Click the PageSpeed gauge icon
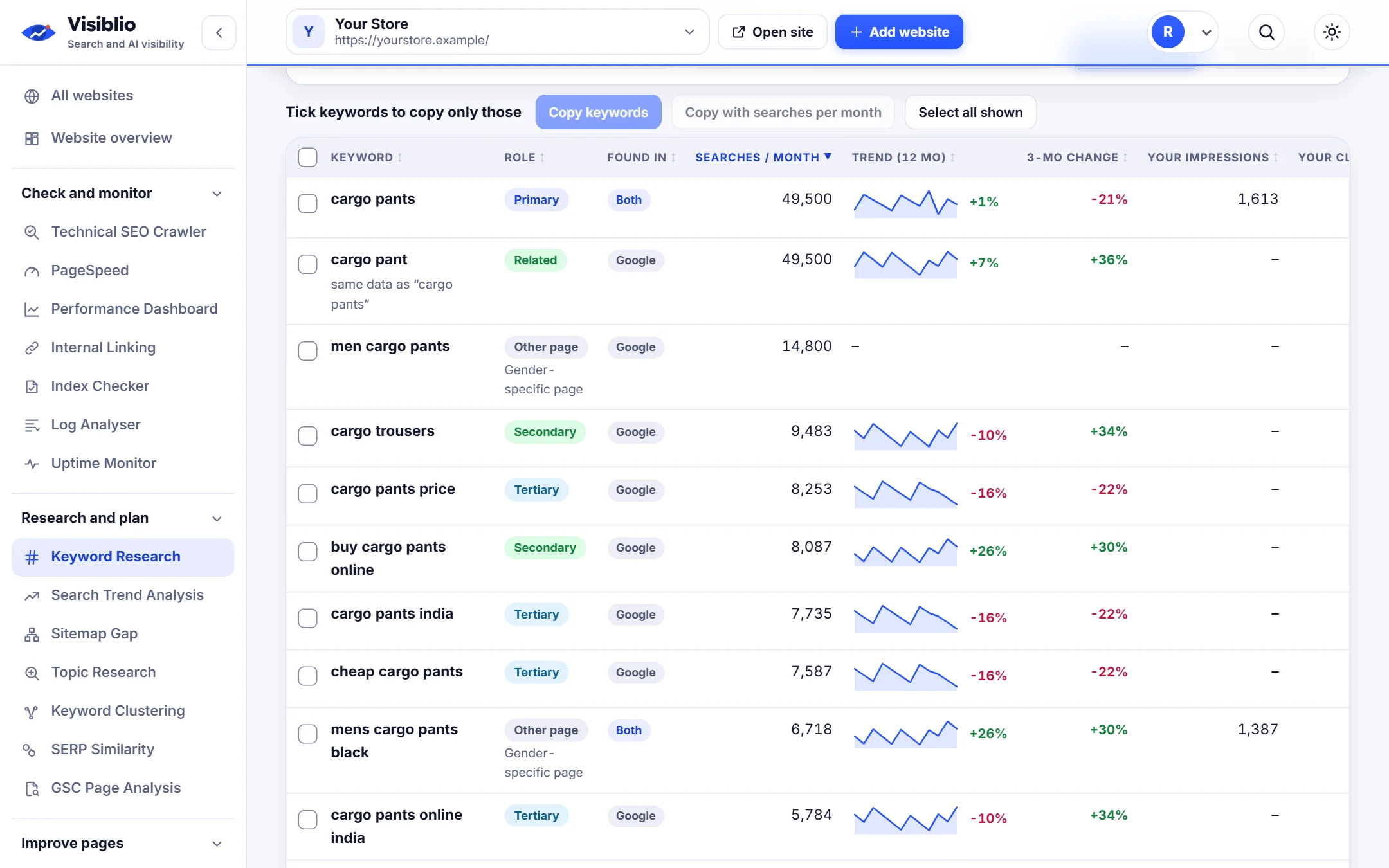This screenshot has width=1389, height=868. click(x=32, y=271)
